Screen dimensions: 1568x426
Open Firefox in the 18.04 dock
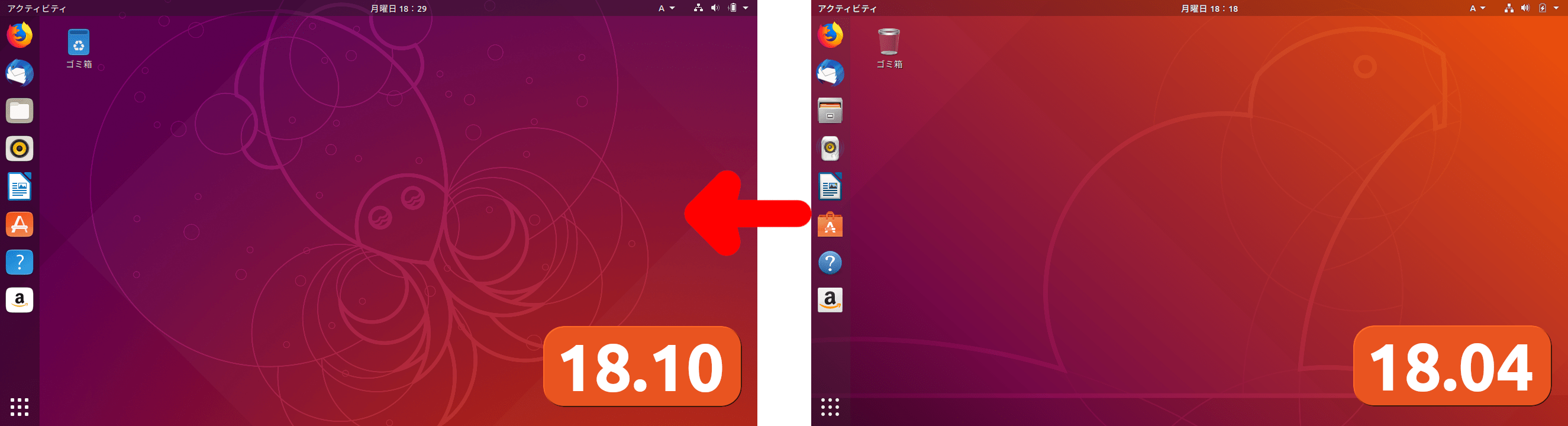[x=830, y=35]
